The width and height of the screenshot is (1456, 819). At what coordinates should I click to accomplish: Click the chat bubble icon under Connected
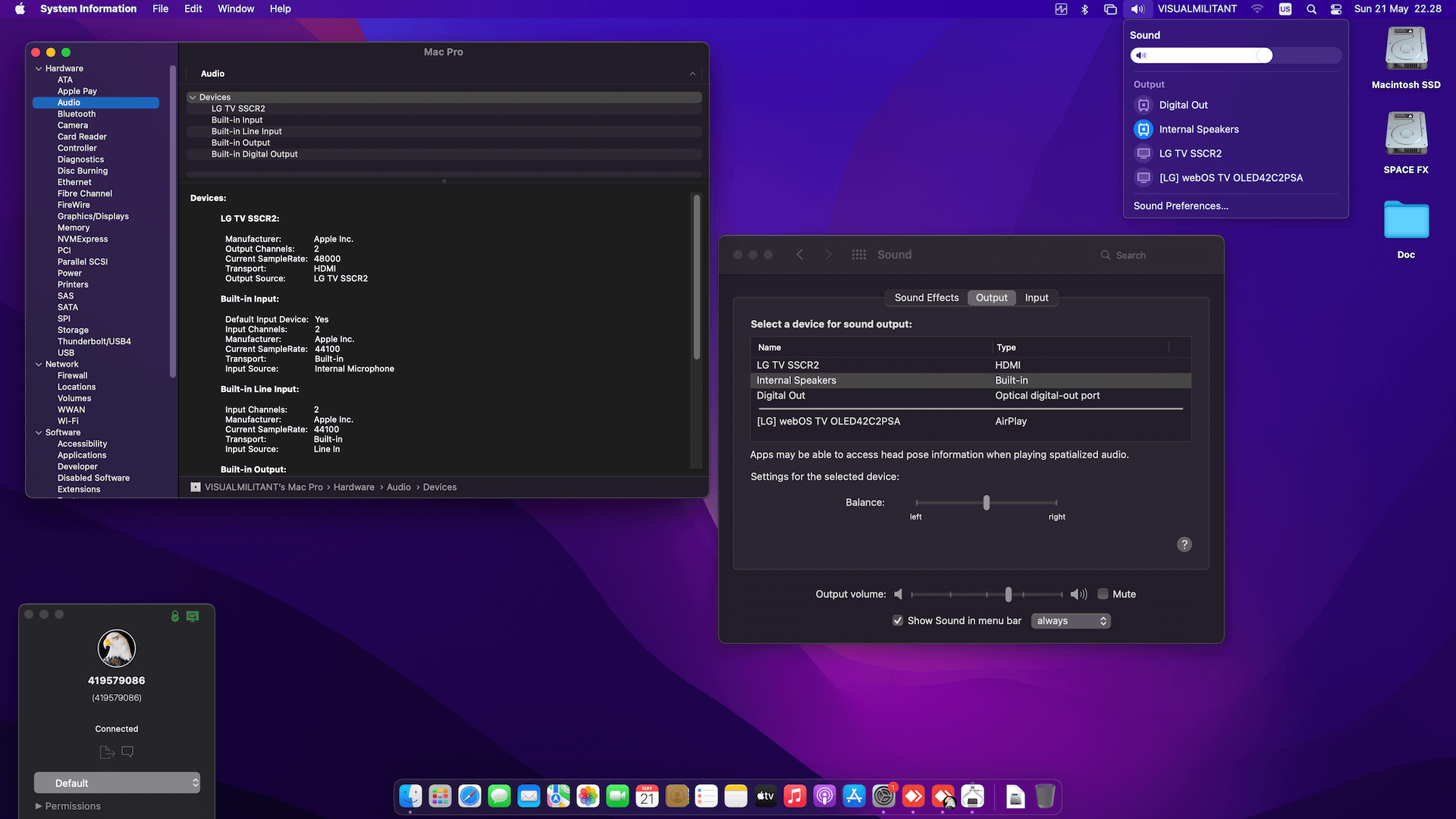(x=127, y=752)
